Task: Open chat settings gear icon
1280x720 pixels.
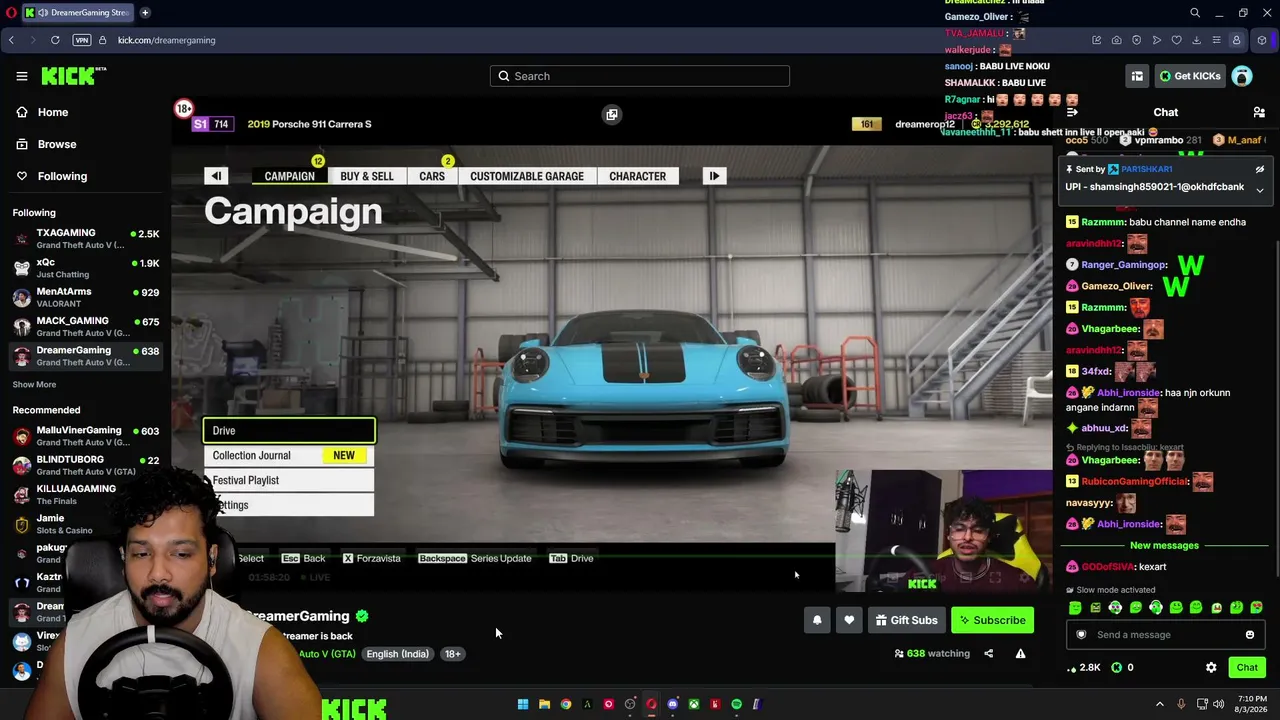Action: 1211,667
